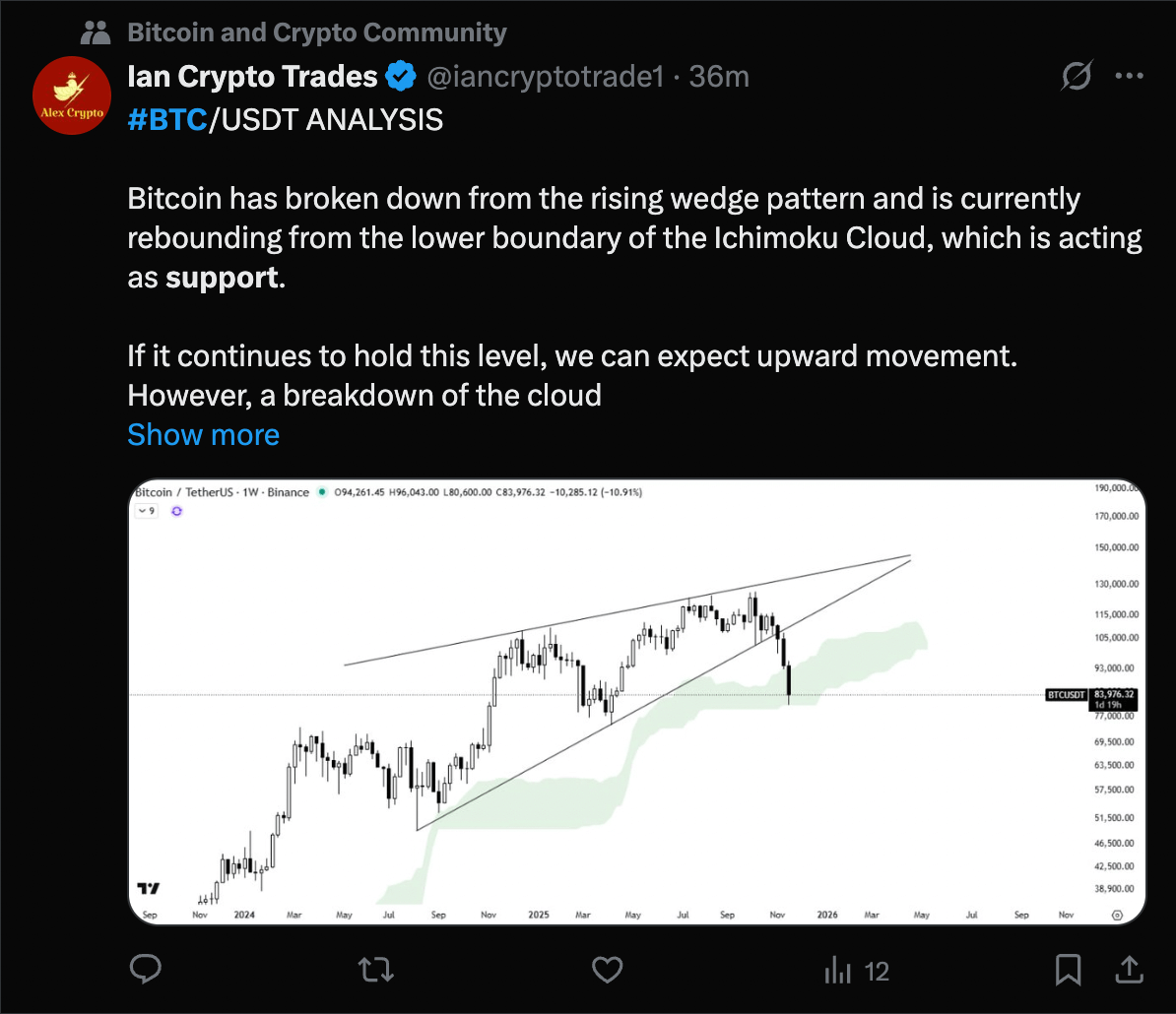1176x1014 pixels.
Task: Expand post with Show more
Action: point(203,434)
